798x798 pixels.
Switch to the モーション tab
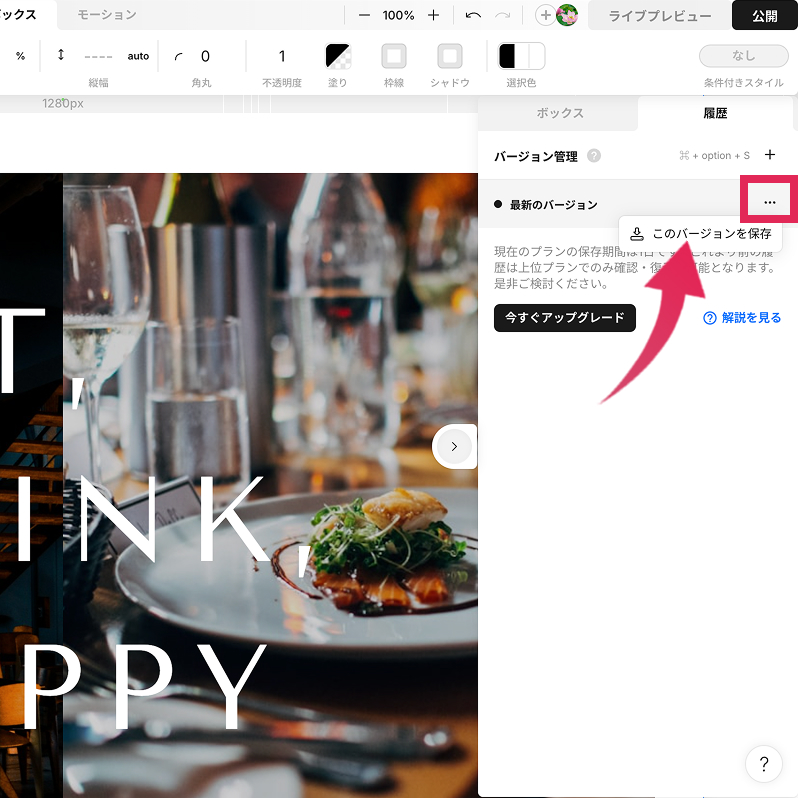(x=107, y=15)
